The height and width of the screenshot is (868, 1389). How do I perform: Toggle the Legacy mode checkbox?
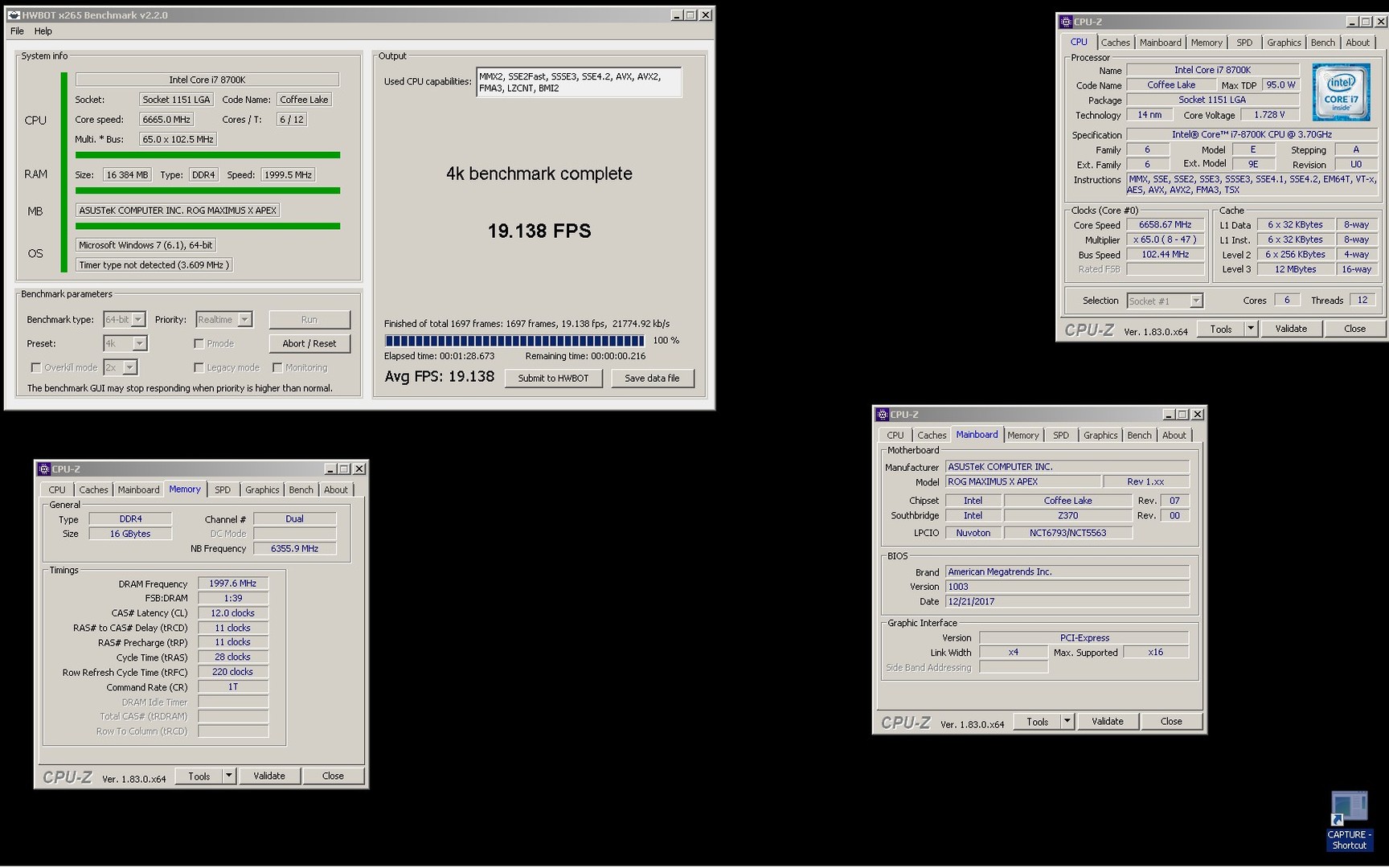coord(199,368)
